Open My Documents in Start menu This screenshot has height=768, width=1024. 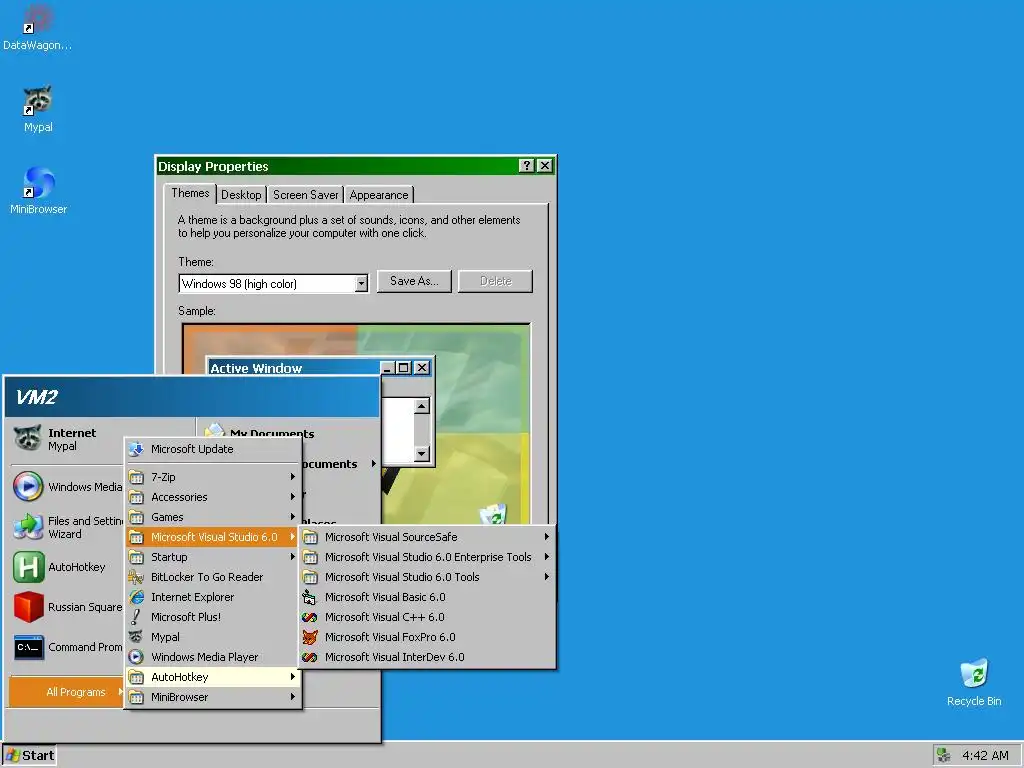(272, 433)
